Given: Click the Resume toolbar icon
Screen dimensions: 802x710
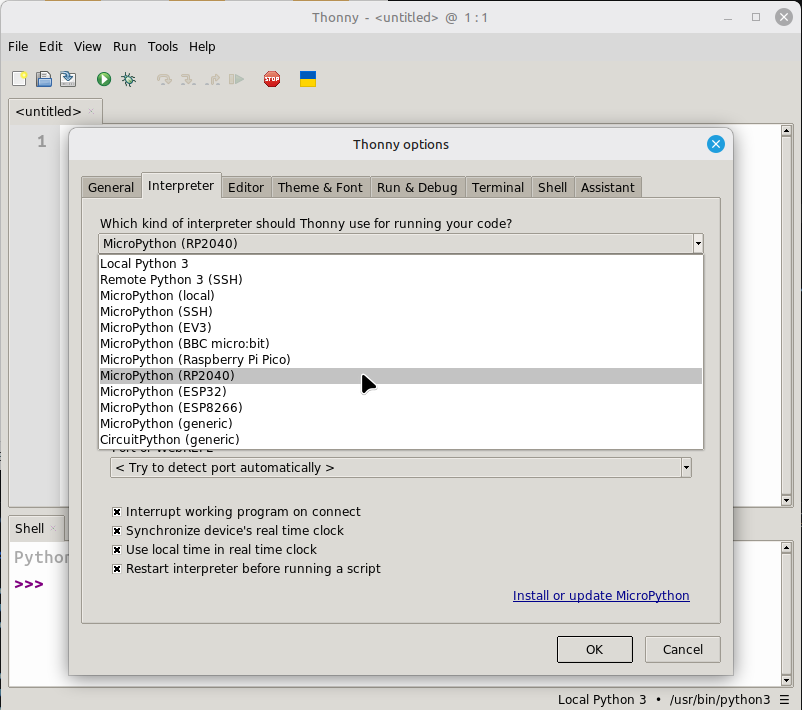Looking at the screenshot, I should 236,79.
